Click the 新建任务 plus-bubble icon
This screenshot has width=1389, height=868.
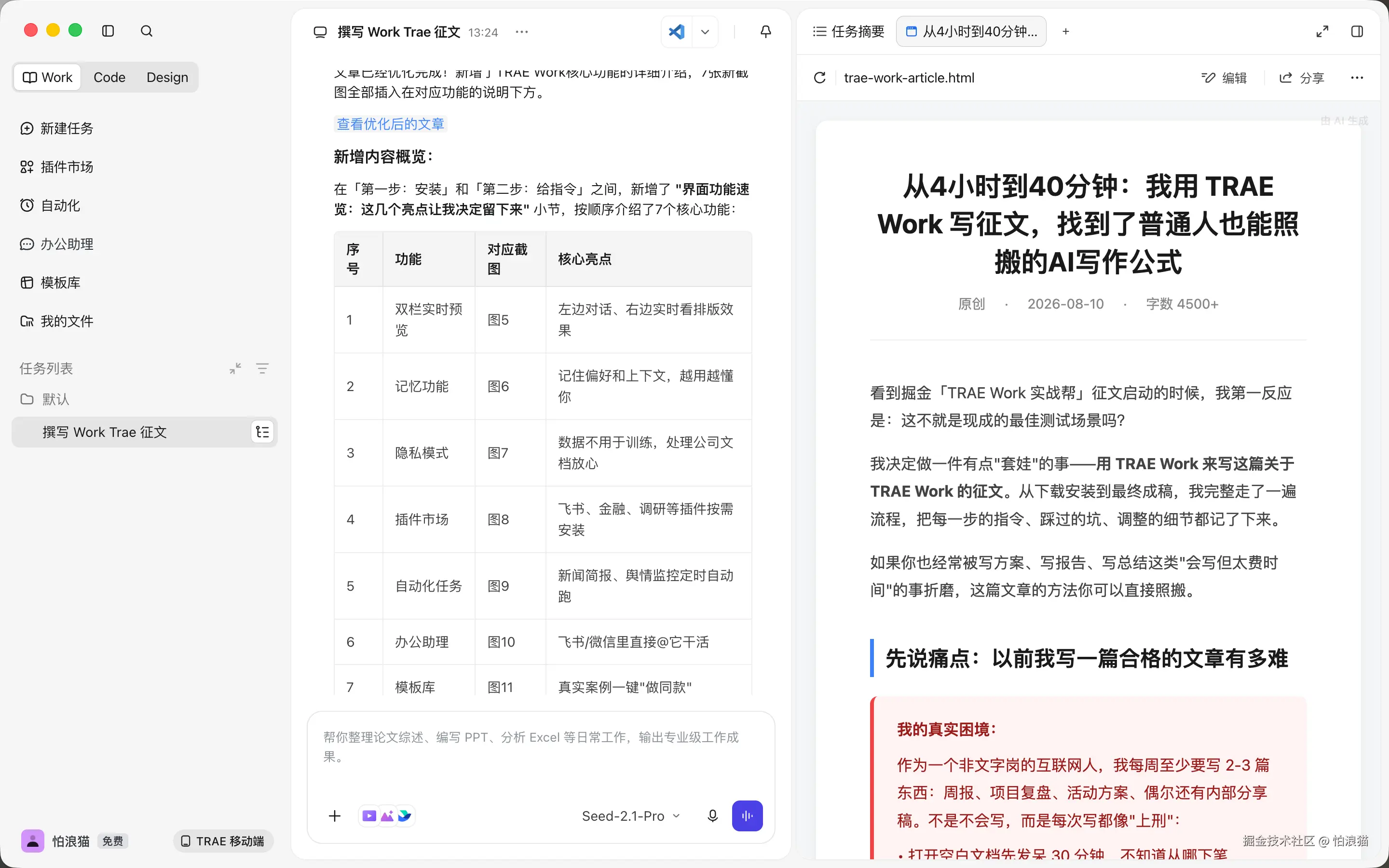pyautogui.click(x=27, y=128)
